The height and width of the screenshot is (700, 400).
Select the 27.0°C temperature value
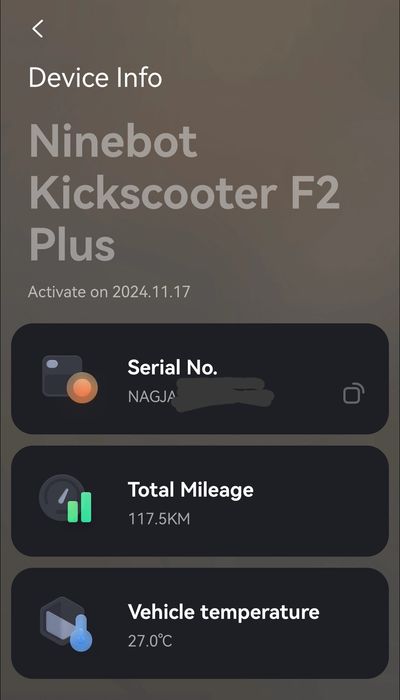tap(150, 641)
